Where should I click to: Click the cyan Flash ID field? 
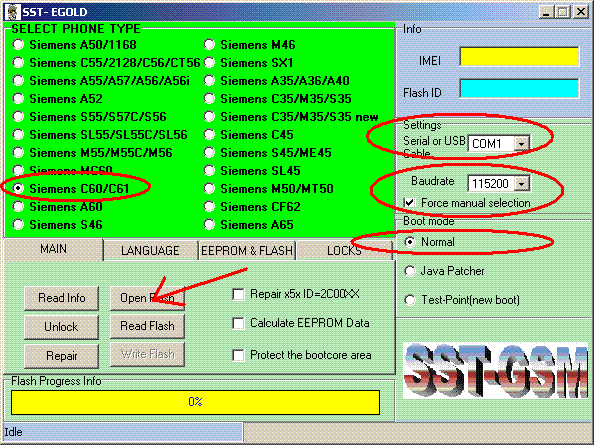click(x=519, y=89)
